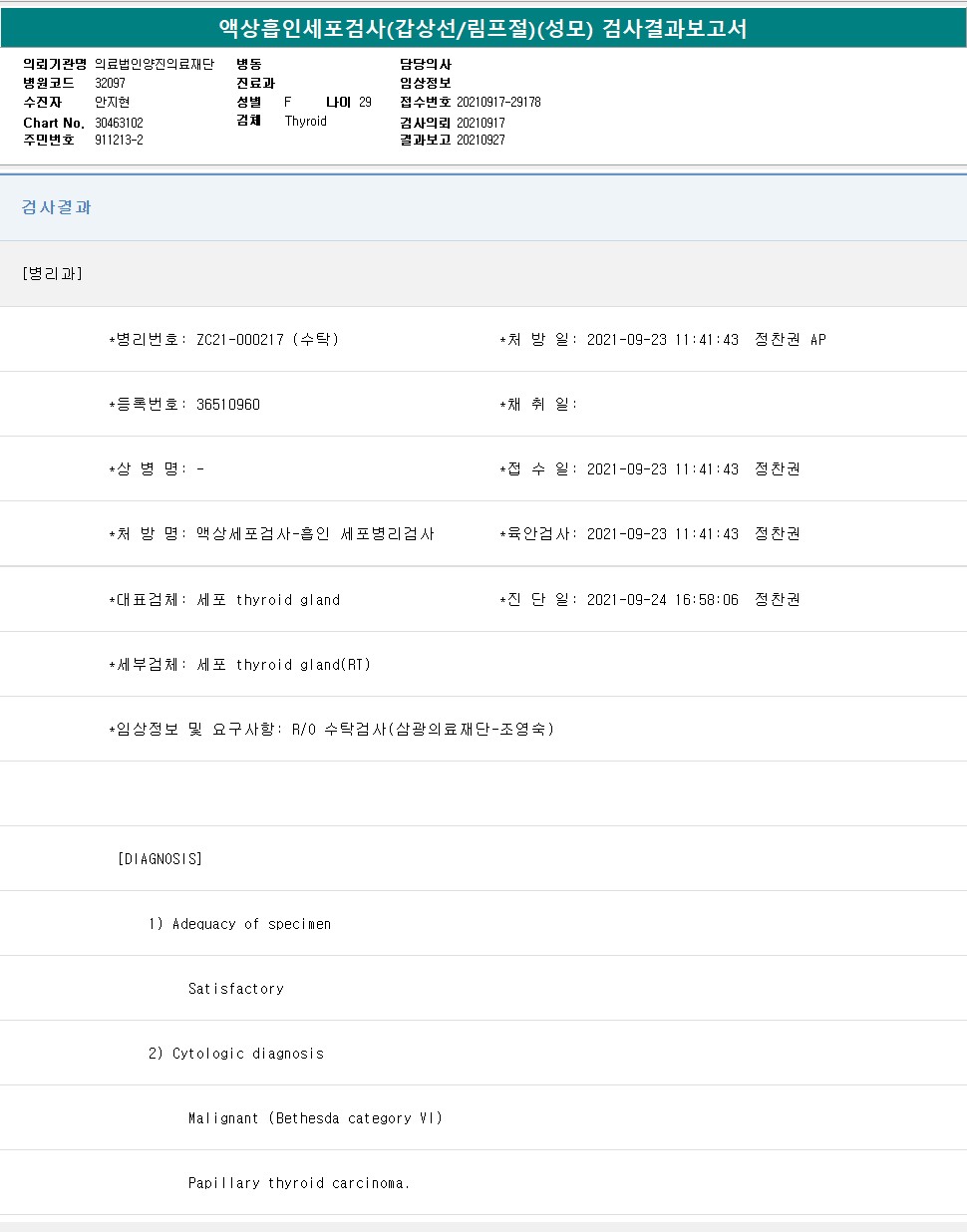
Task: Click the 검사결과 section heading
Action: (56, 207)
